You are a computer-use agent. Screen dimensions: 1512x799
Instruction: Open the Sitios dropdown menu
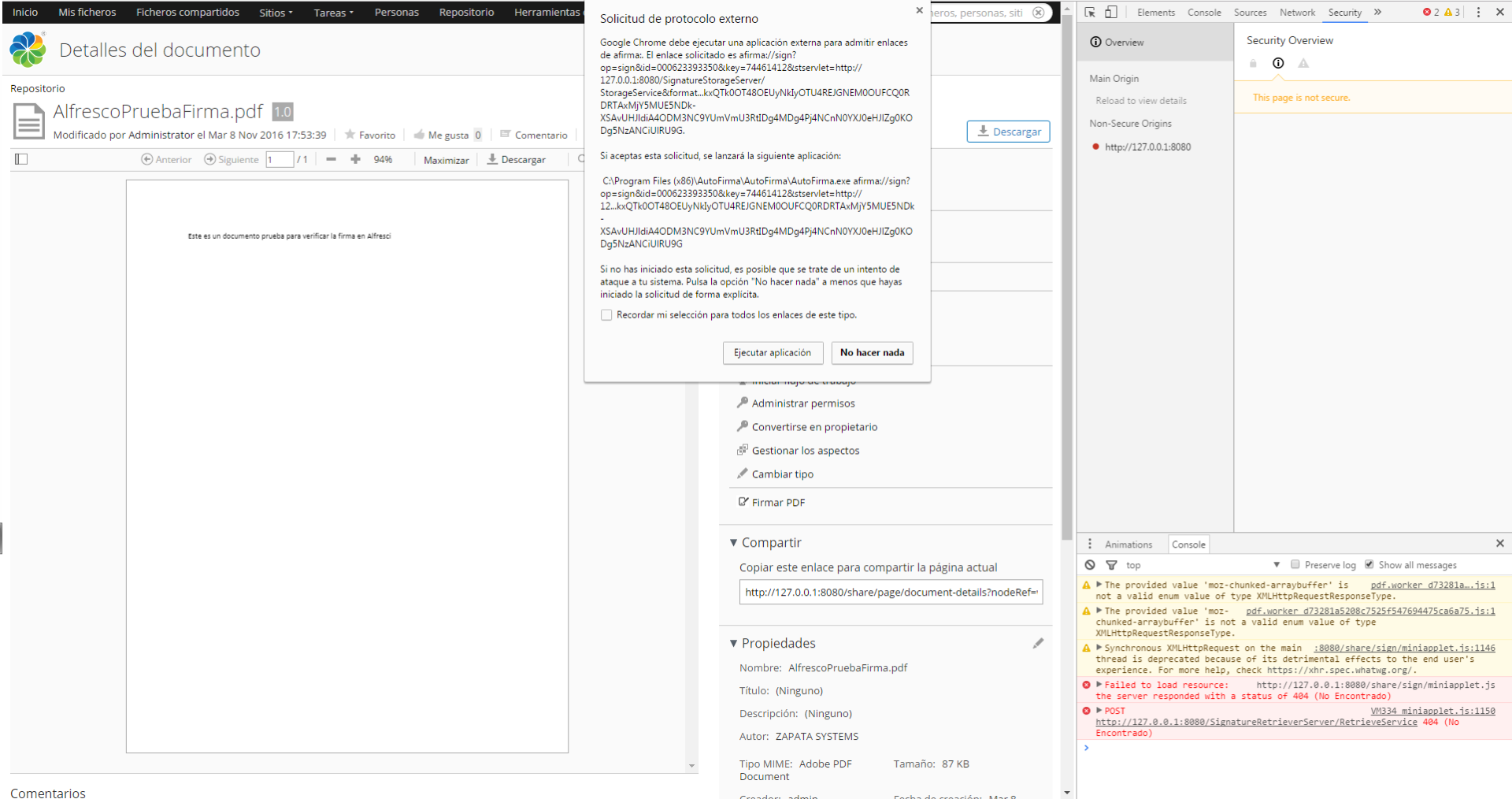[276, 13]
